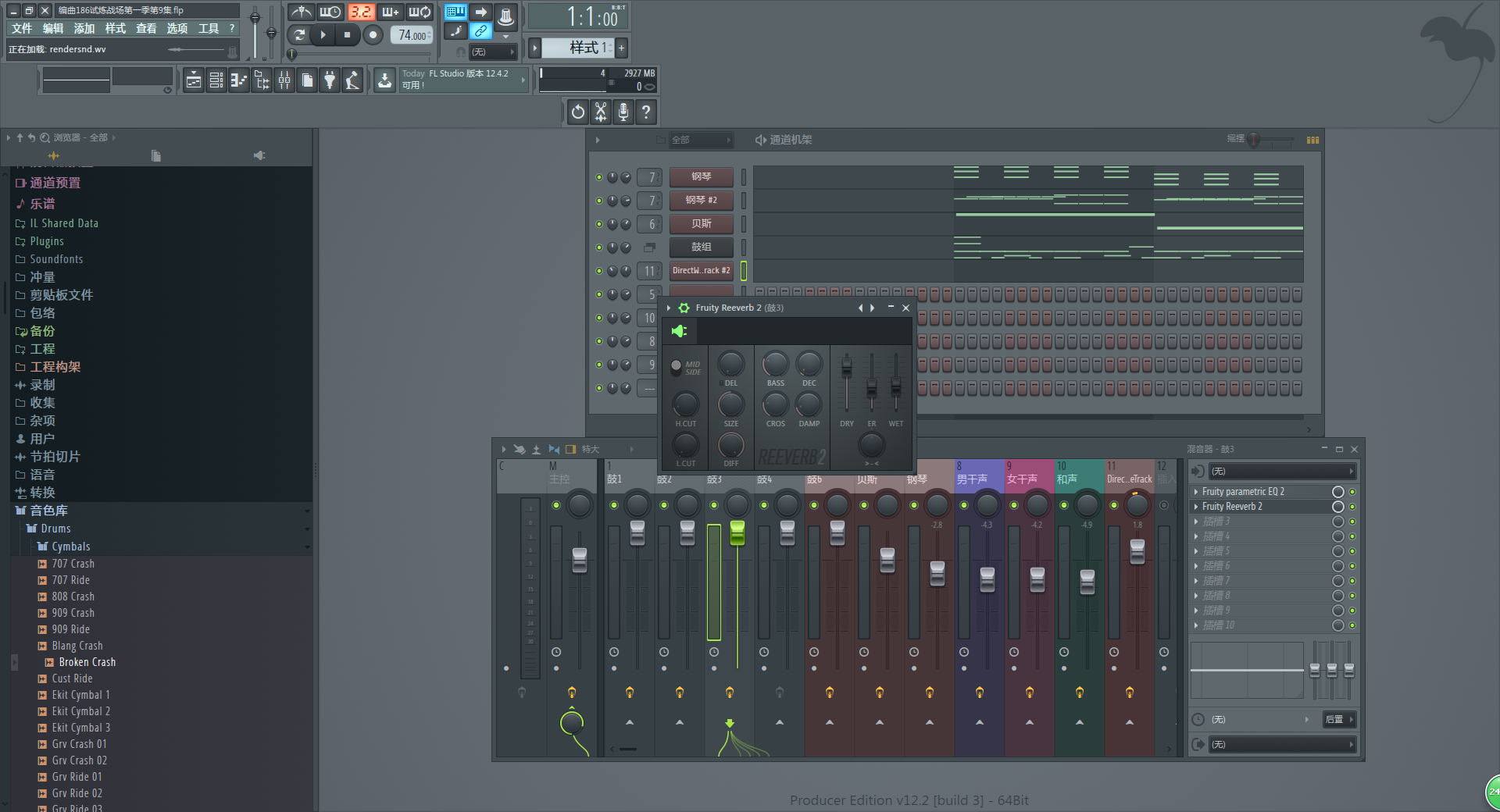Mute the 鼓组 channel with green LED

tap(599, 248)
